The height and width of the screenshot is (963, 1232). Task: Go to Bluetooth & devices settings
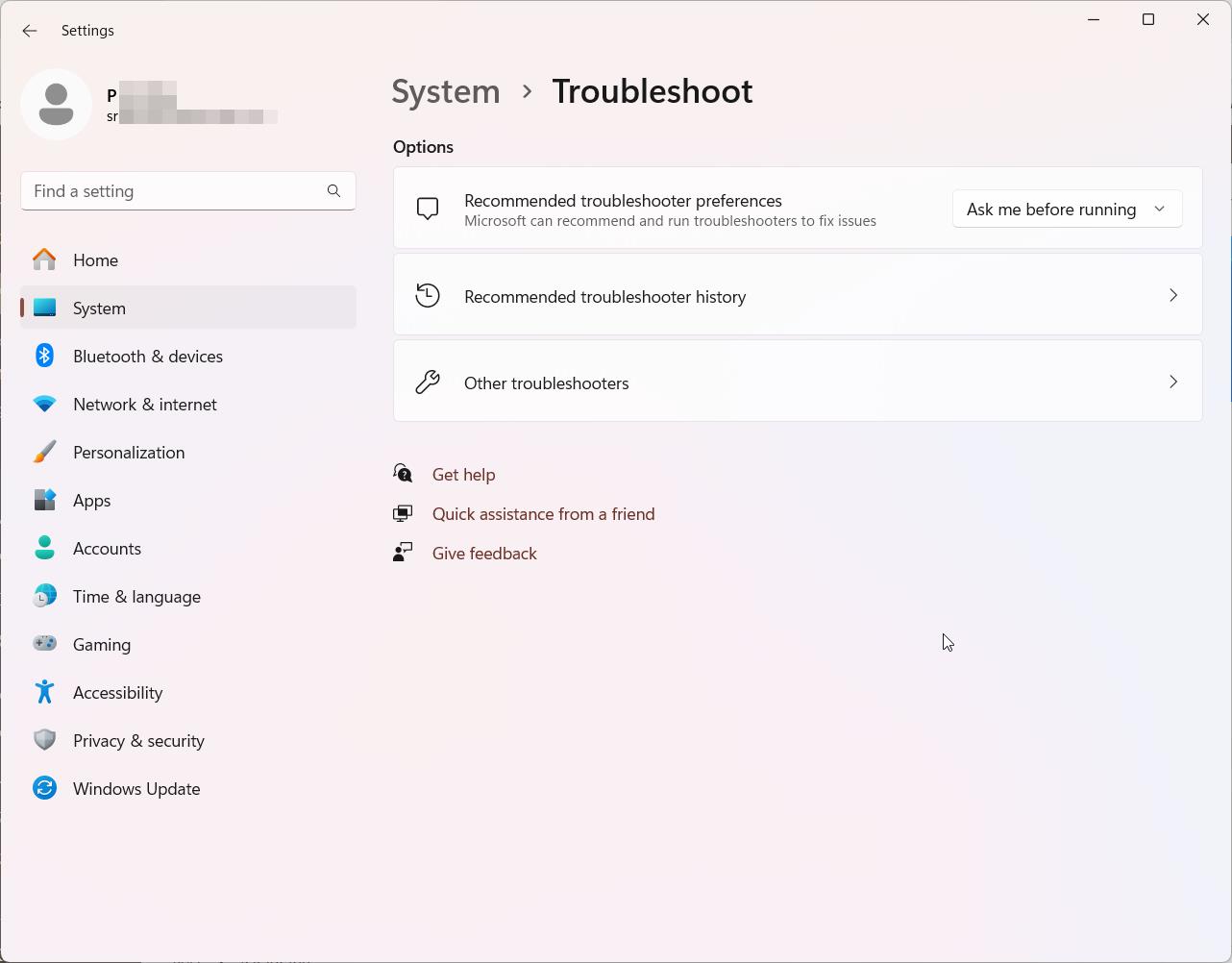(188, 356)
